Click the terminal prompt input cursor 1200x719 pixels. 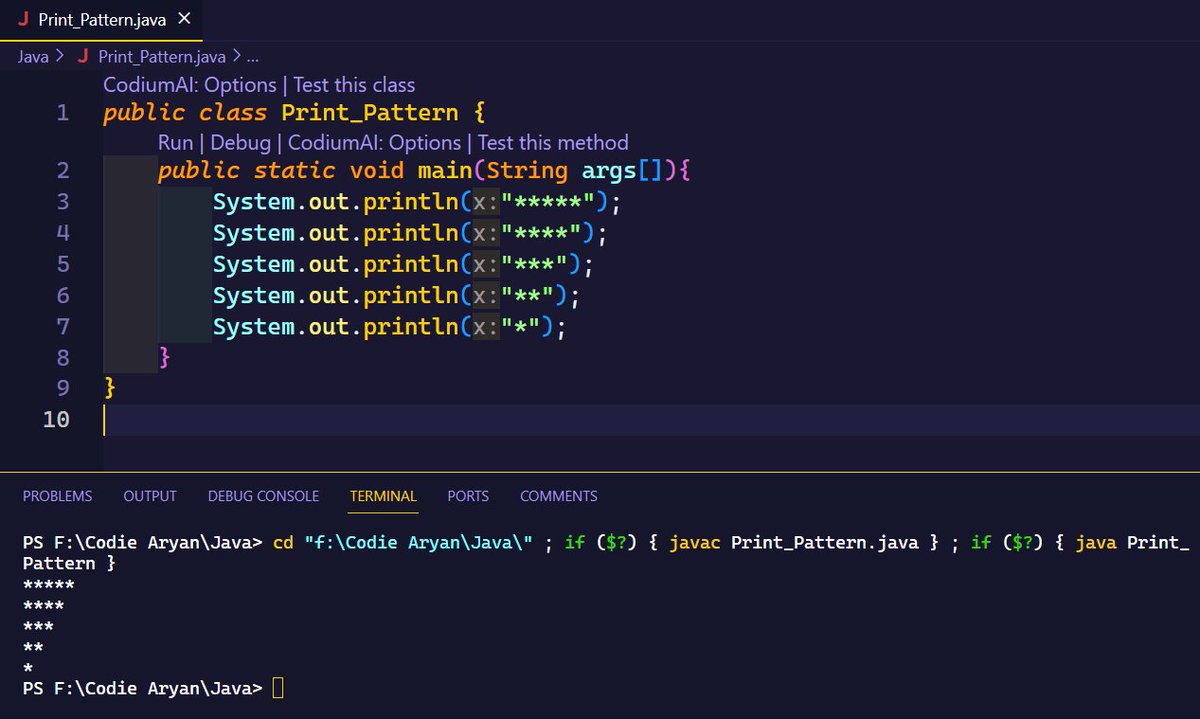pos(278,688)
